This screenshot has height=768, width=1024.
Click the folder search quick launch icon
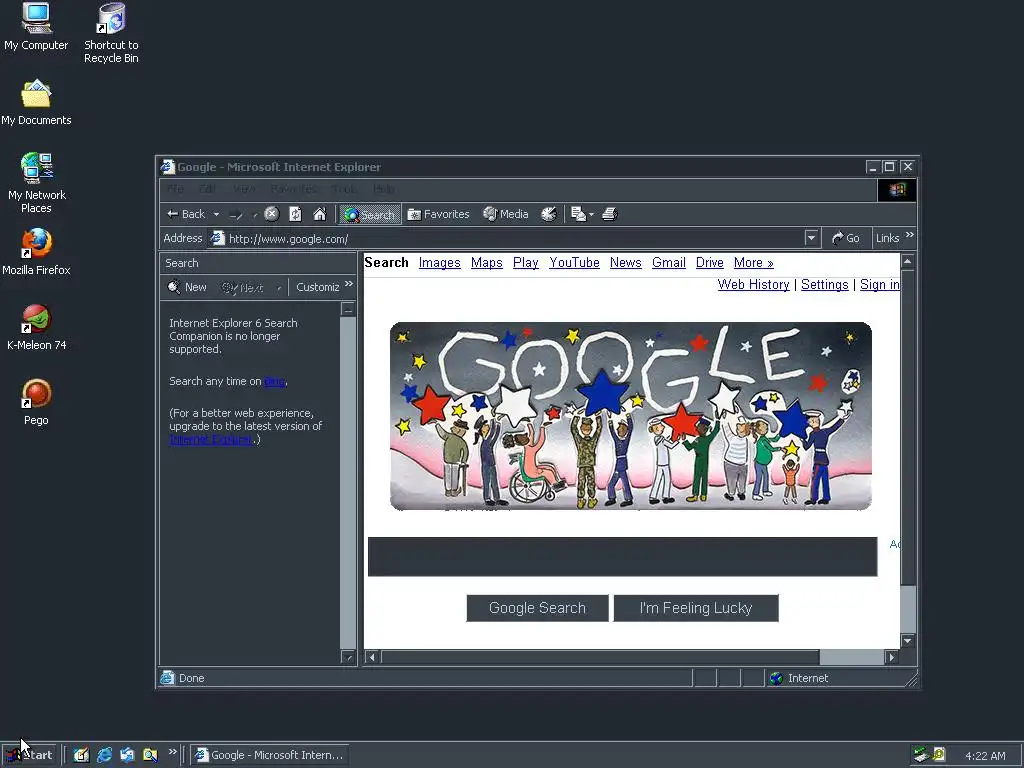pos(150,755)
